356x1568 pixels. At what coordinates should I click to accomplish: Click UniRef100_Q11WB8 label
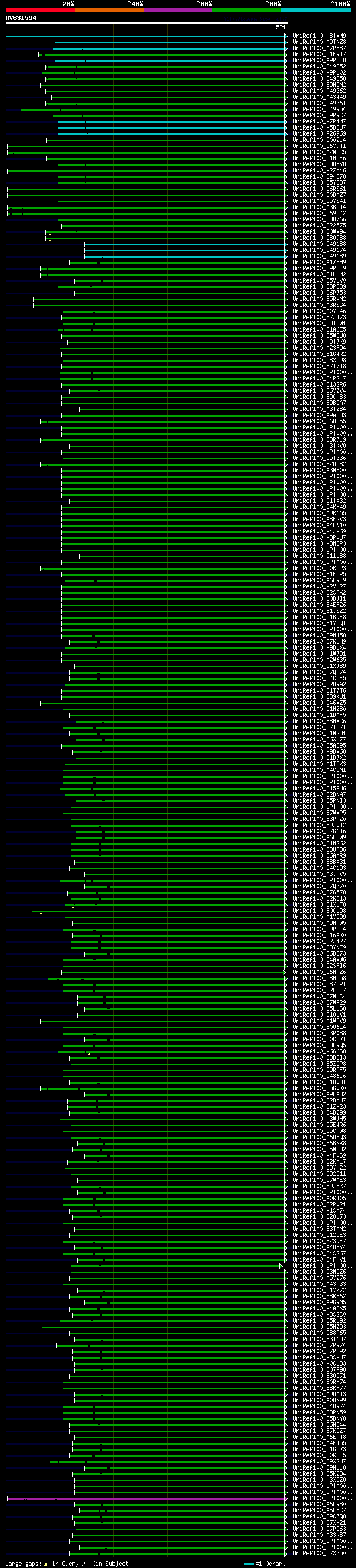point(319,556)
